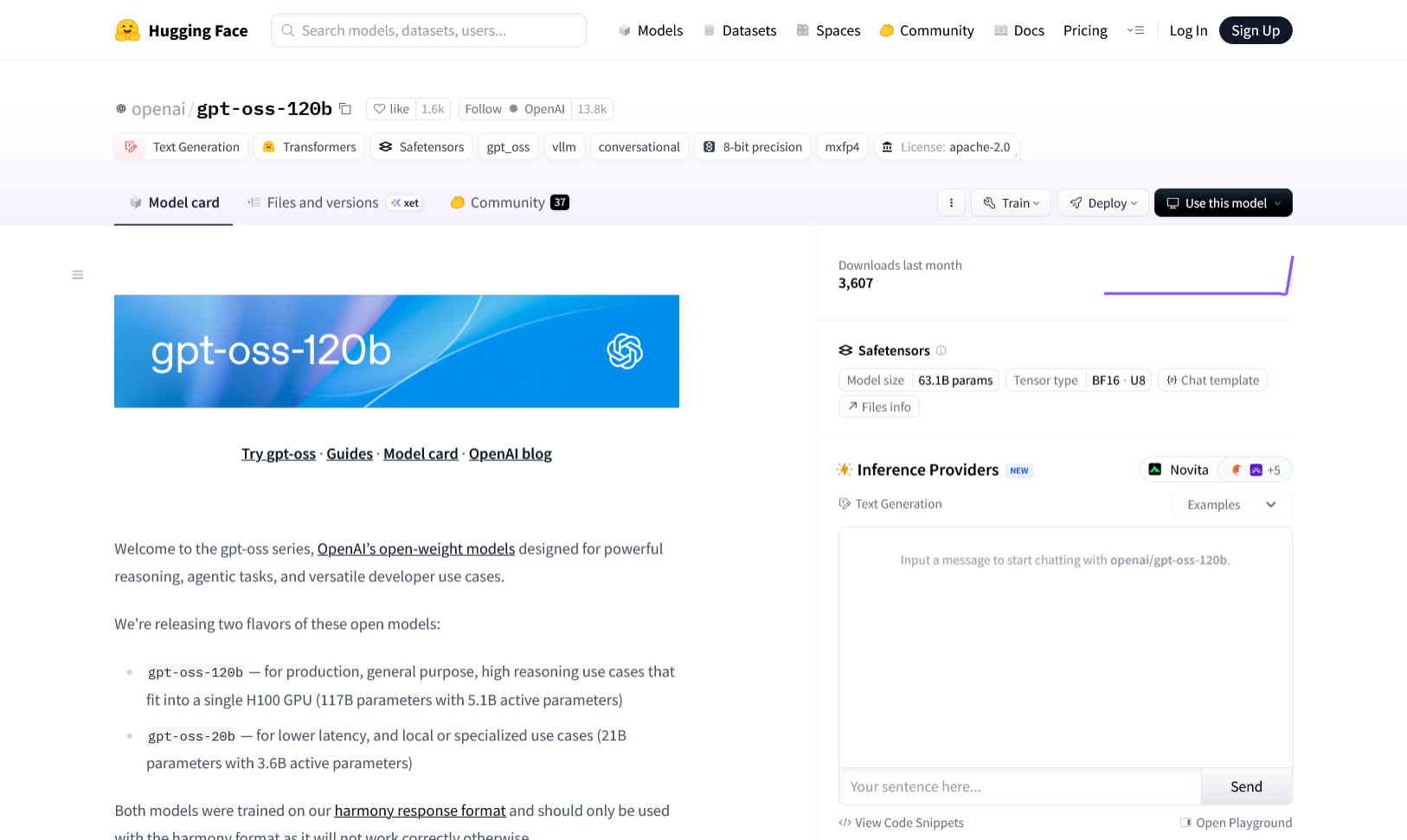
Task: Expand the extra navigation menu icon
Action: (1135, 30)
